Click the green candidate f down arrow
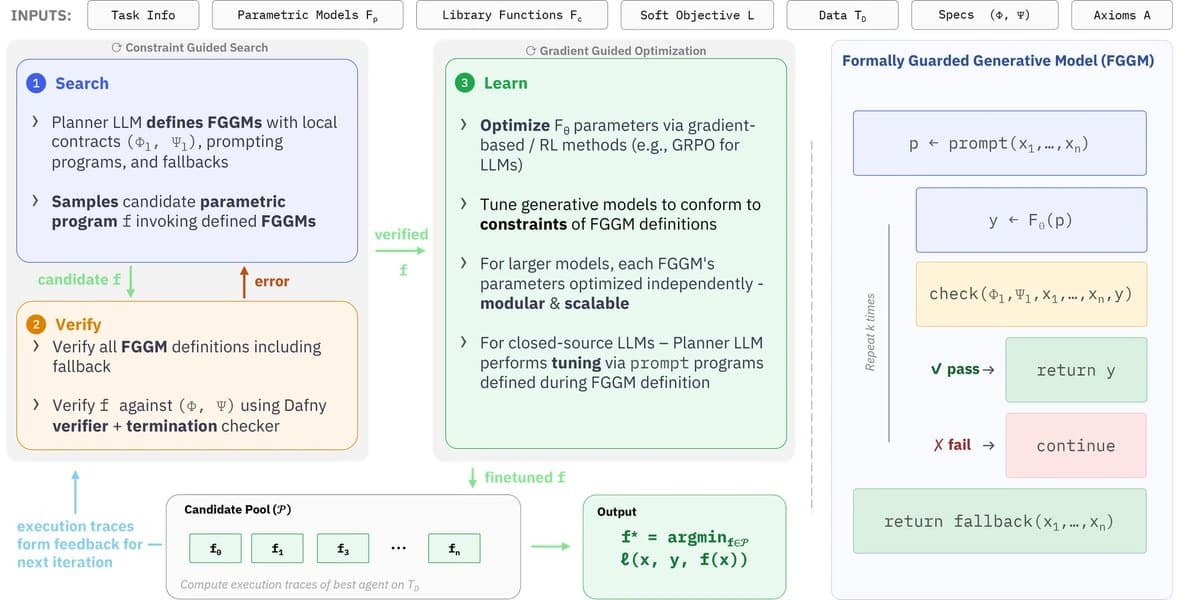Viewport: 1200px width, 600px height. (x=131, y=280)
